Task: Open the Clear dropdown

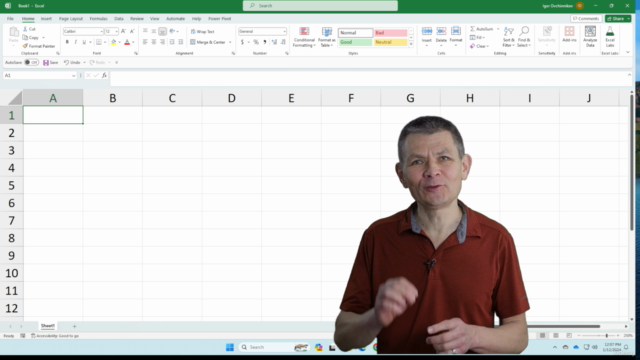Action: [479, 46]
